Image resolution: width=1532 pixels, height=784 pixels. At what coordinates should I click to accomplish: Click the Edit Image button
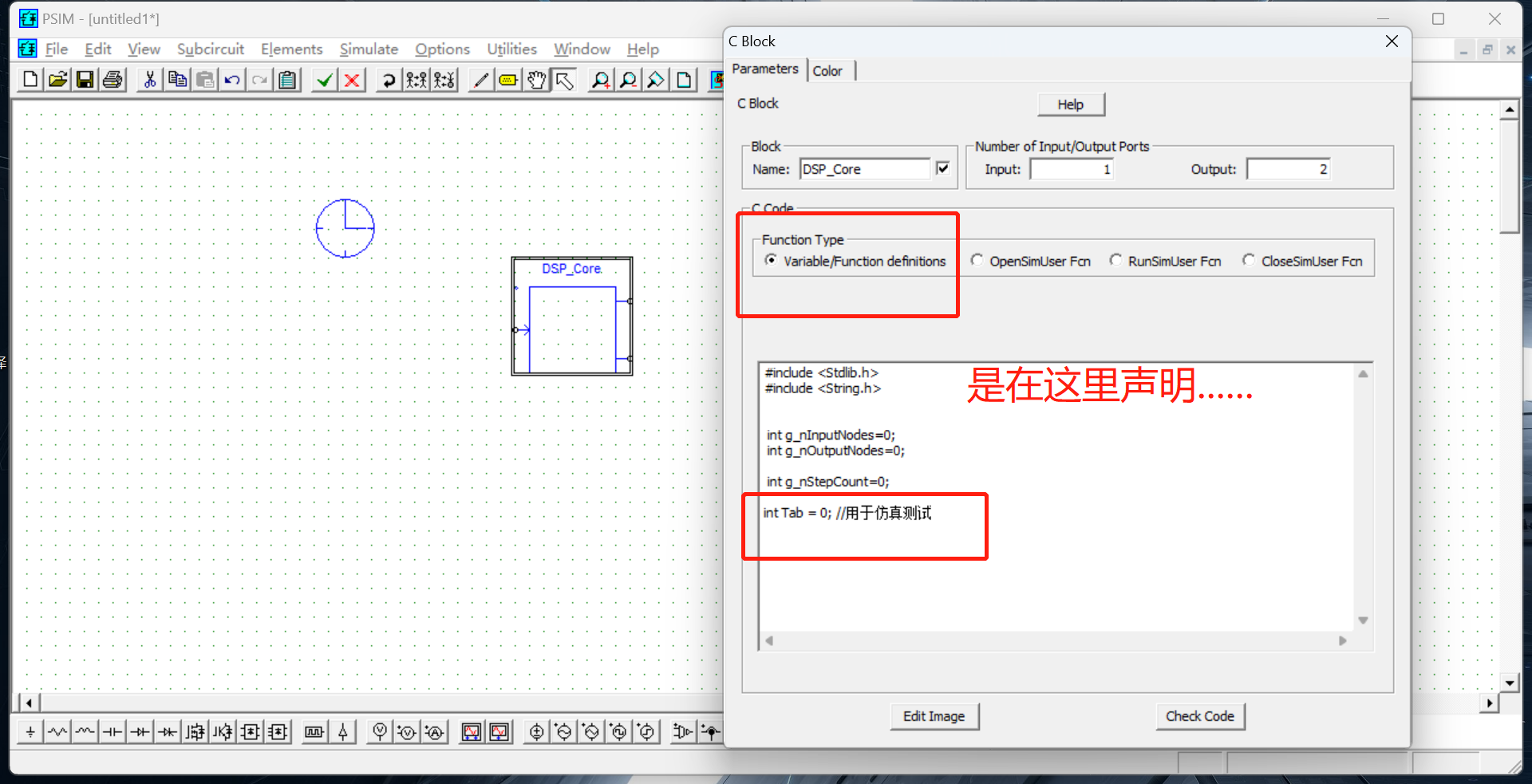[934, 716]
